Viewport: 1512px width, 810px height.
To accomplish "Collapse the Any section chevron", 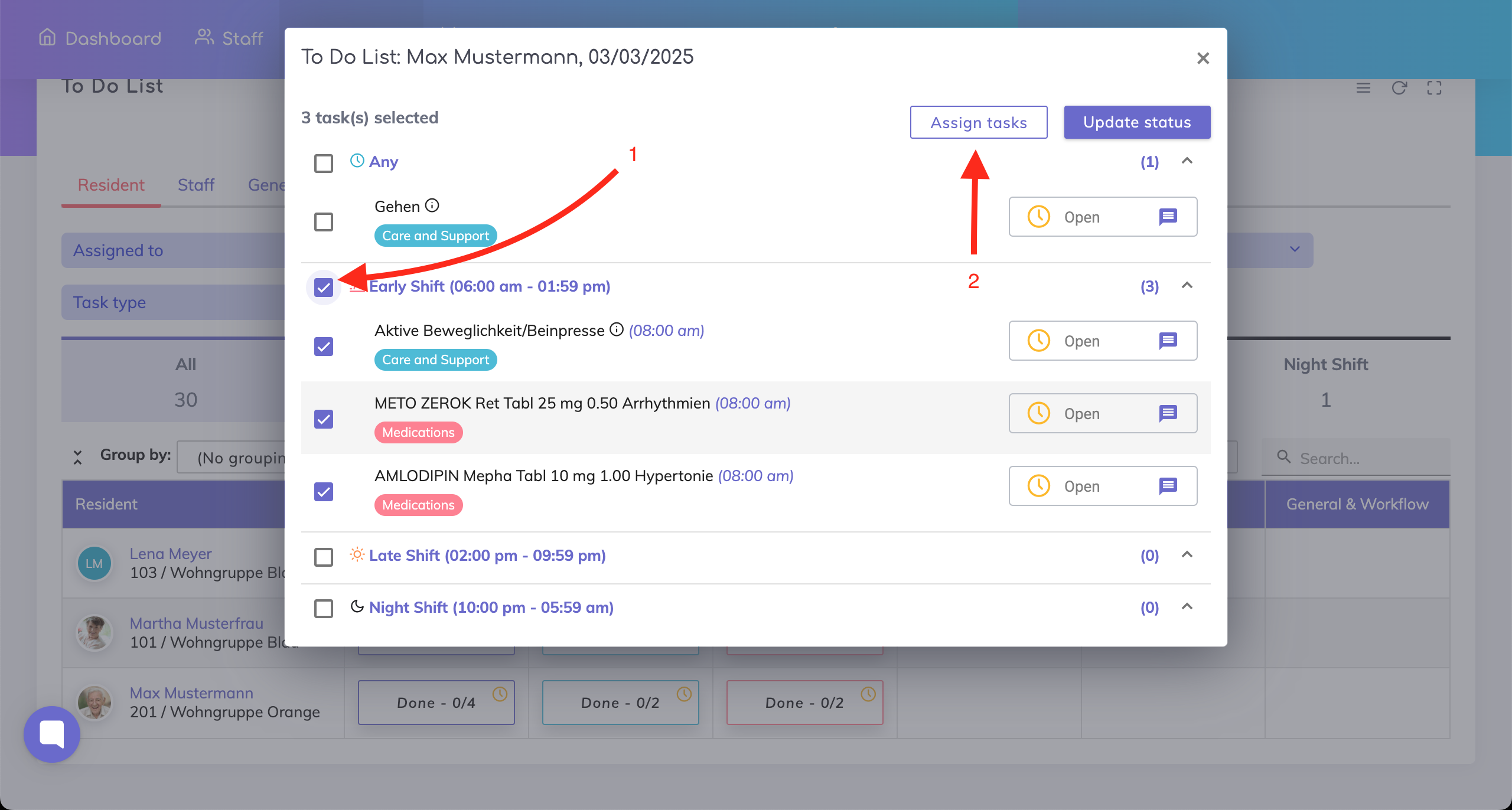I will click(x=1187, y=161).
